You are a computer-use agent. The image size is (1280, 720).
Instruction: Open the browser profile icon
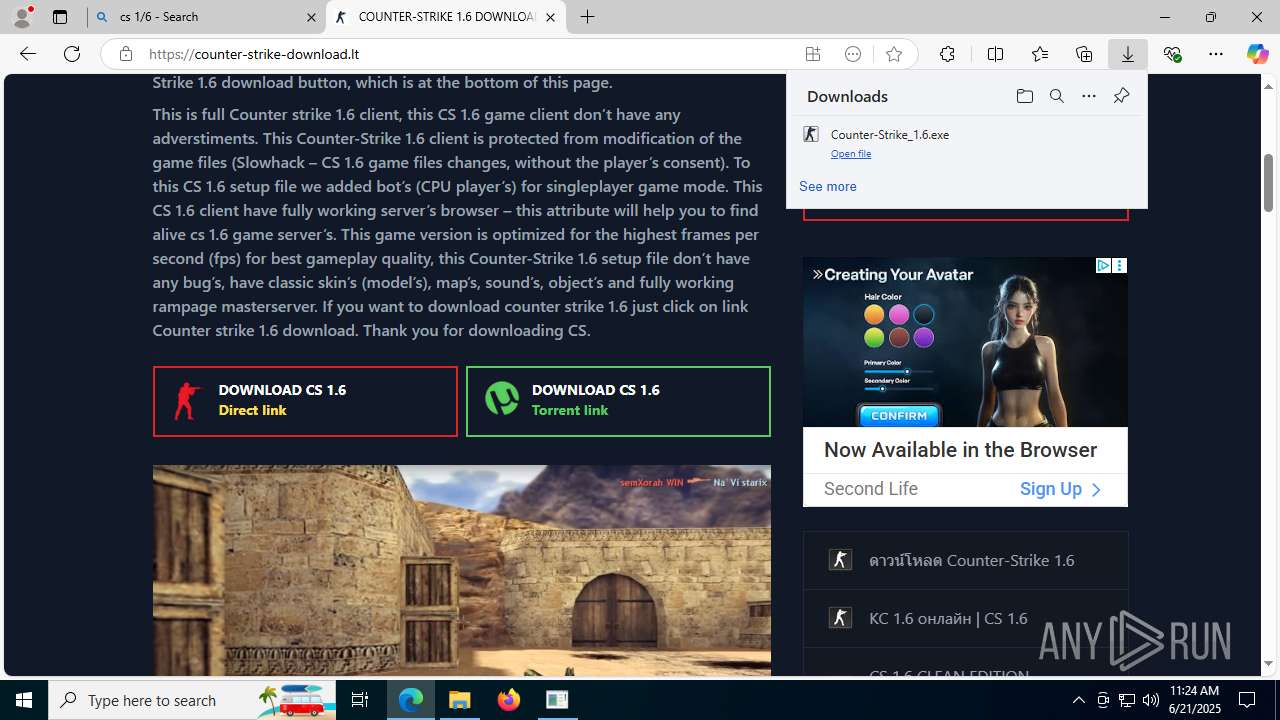(x=22, y=17)
